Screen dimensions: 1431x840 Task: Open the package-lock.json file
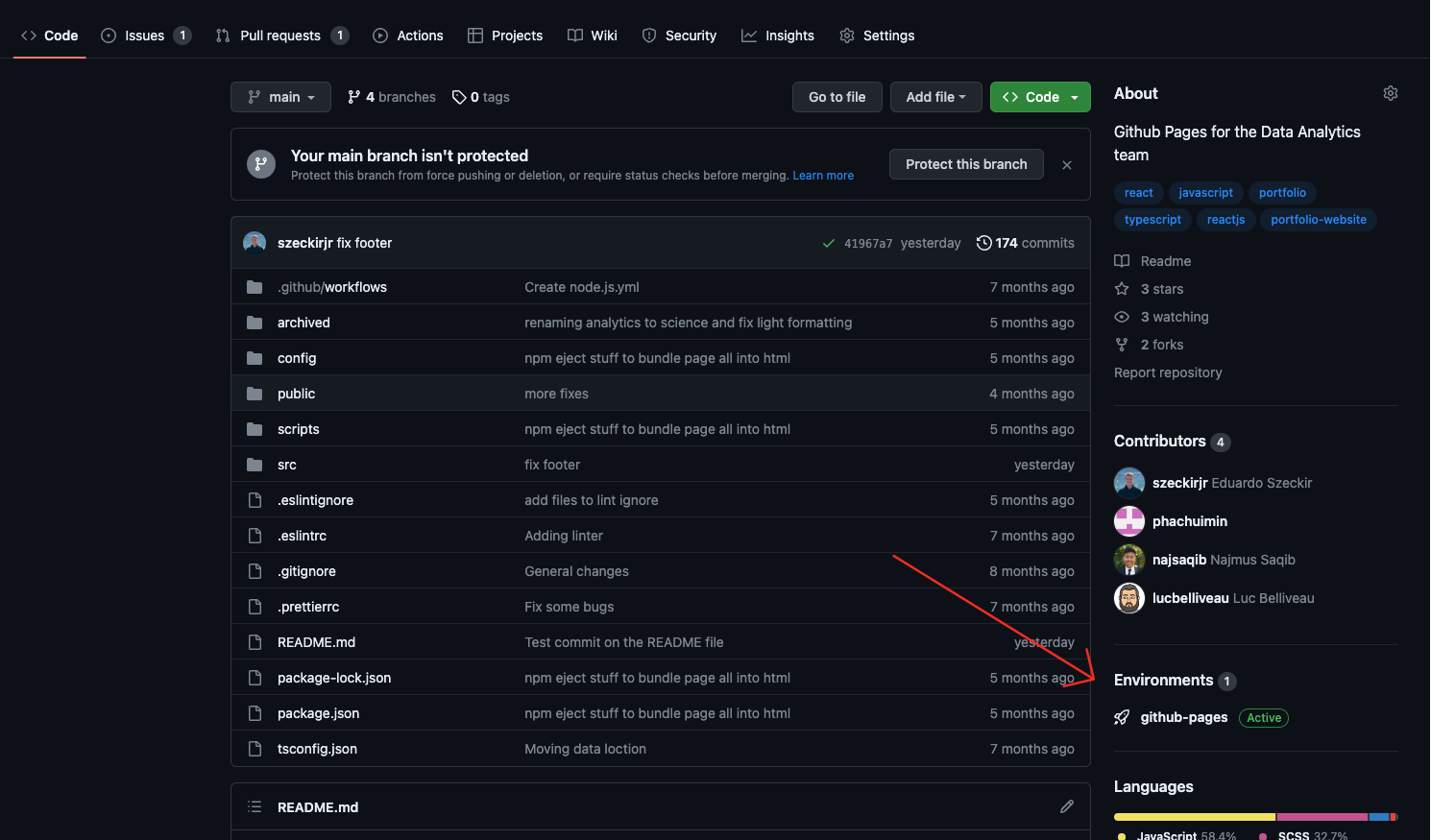point(334,678)
